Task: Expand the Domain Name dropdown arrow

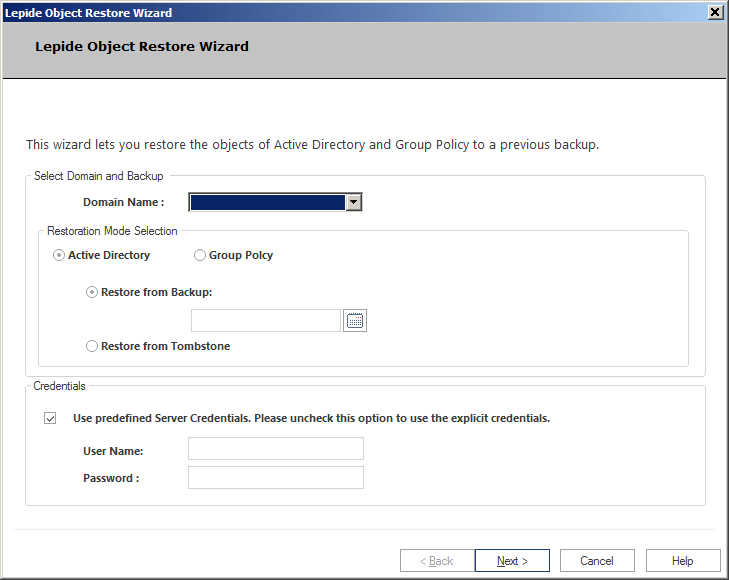Action: 353,202
